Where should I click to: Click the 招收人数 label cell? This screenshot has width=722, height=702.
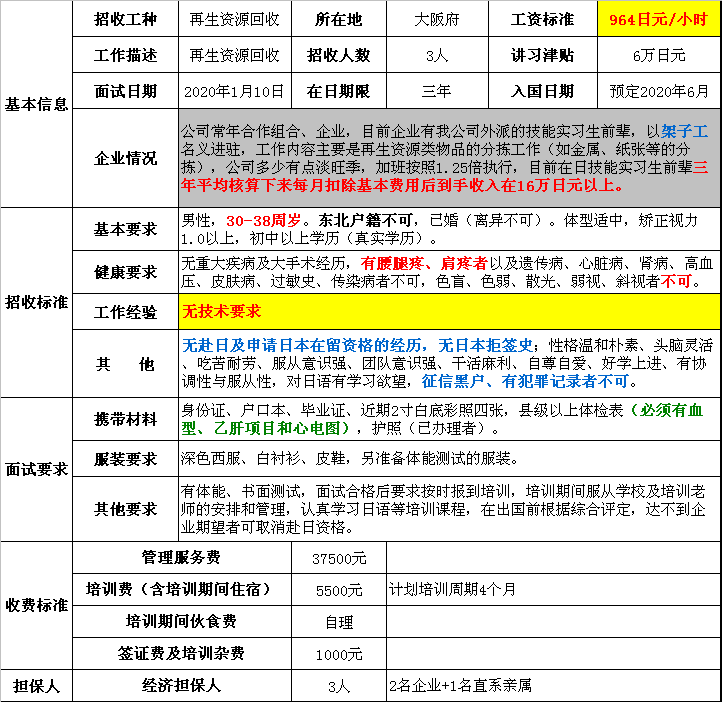[x=339, y=55]
